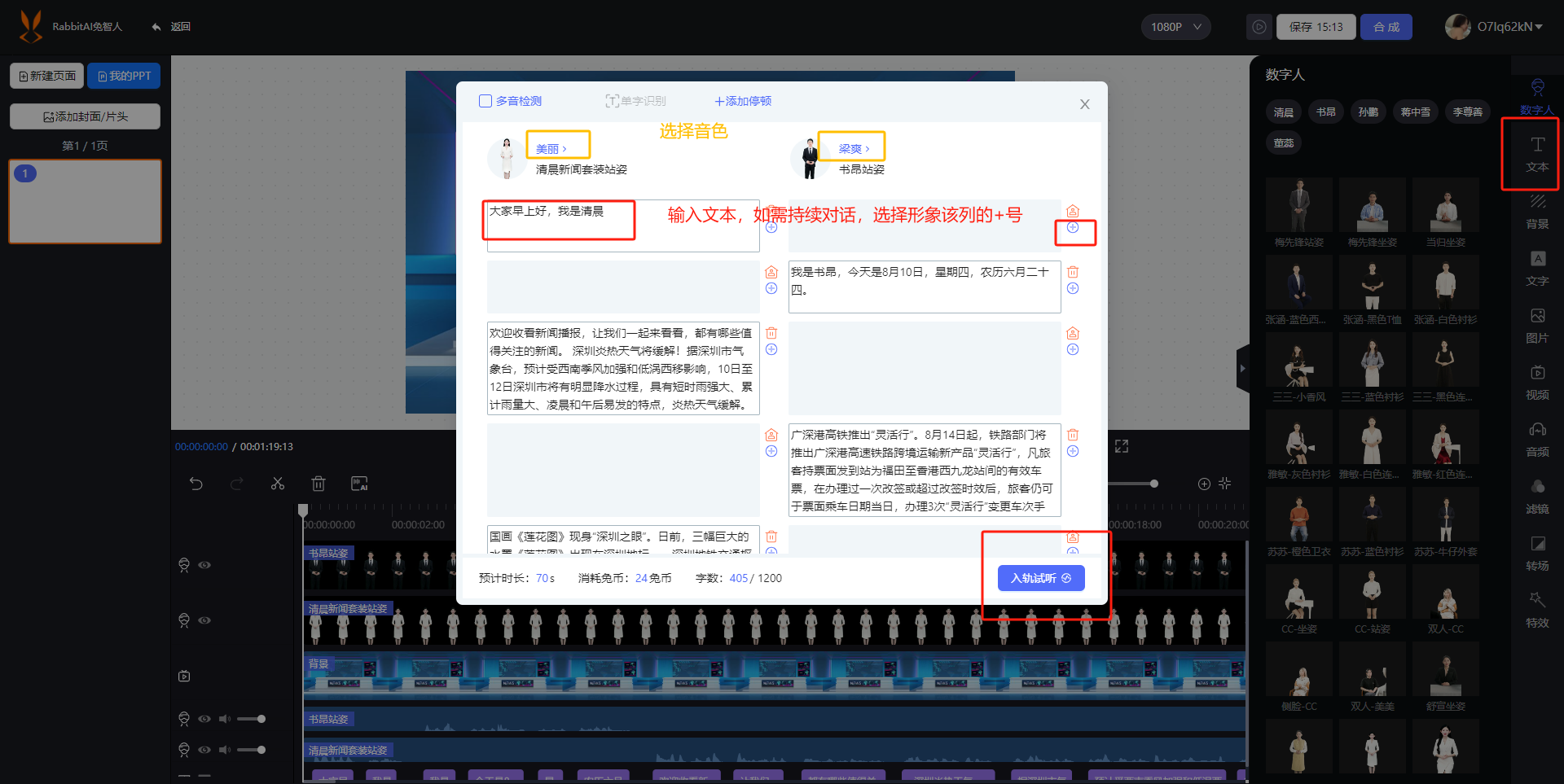Click the undo arrow in timeline toolbar

click(x=196, y=484)
